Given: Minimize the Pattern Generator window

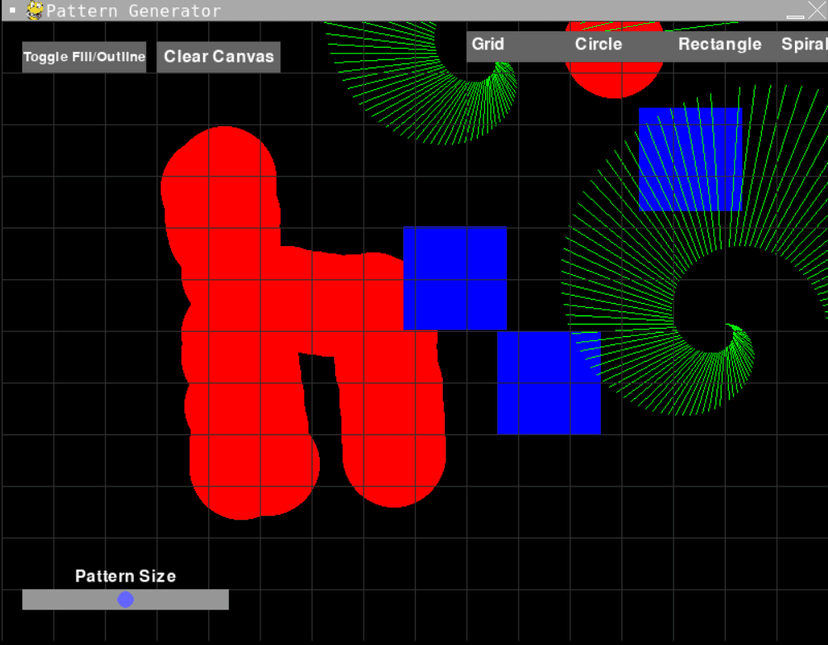Looking at the screenshot, I should 795,11.
